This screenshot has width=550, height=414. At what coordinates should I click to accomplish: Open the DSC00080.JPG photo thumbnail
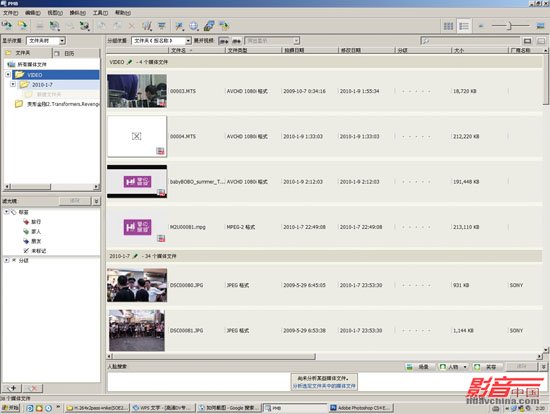[x=137, y=285]
